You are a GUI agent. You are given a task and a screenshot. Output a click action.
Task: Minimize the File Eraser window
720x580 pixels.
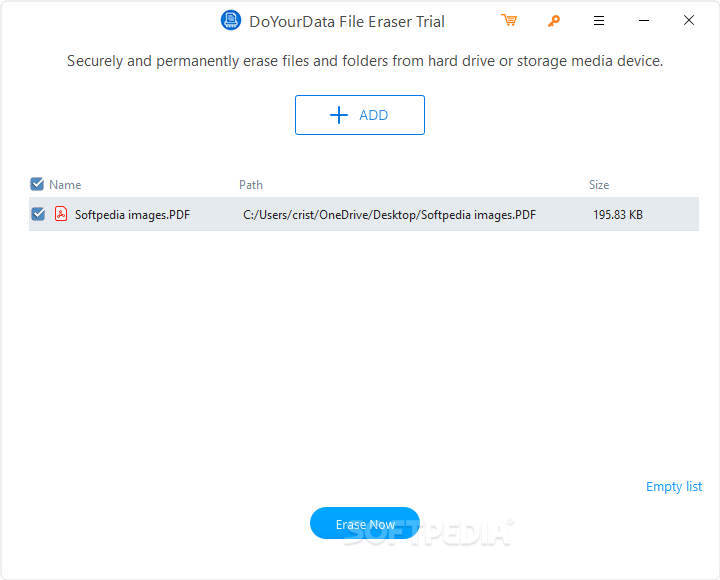(x=644, y=20)
